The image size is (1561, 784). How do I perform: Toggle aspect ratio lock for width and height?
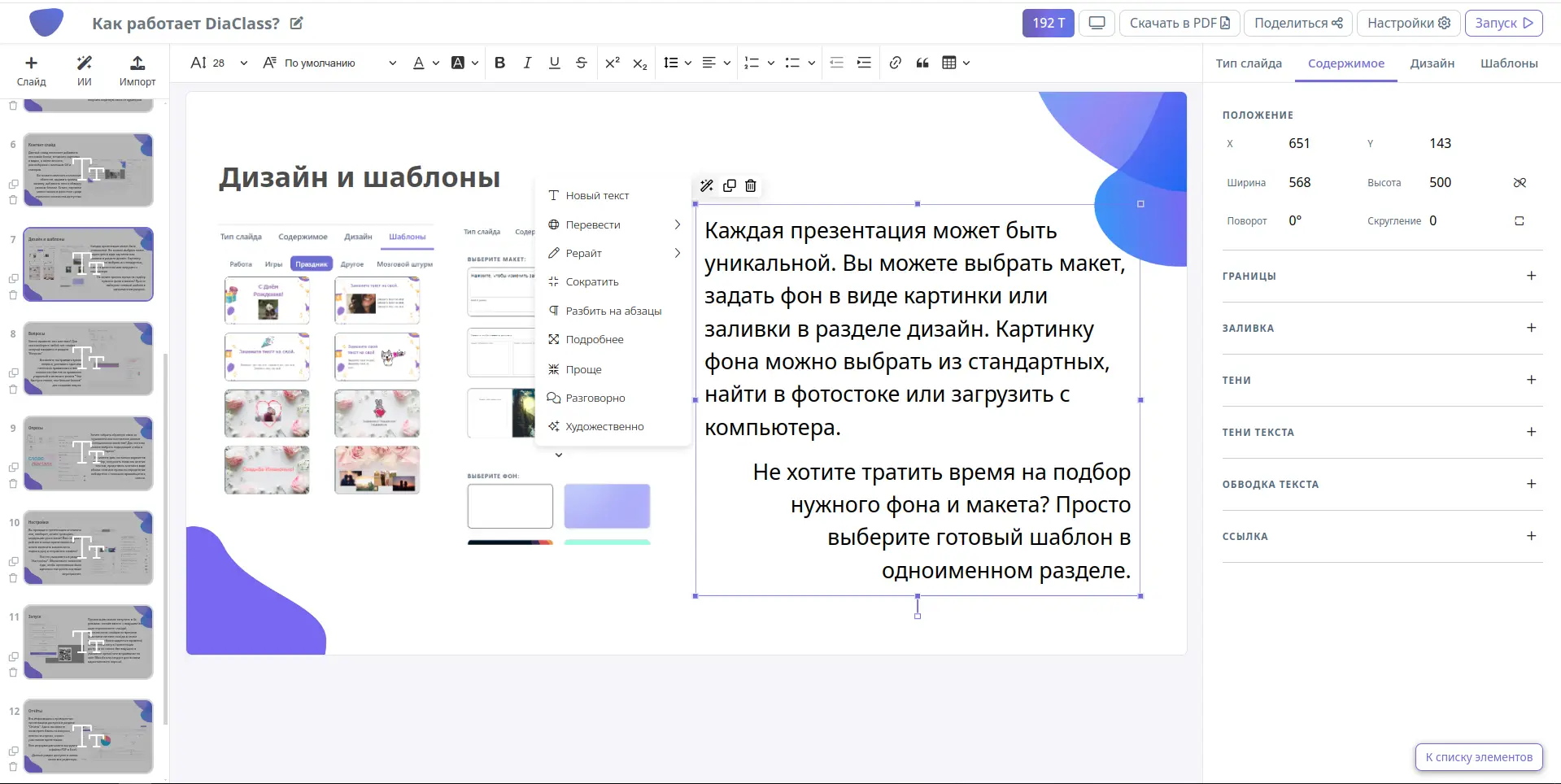tap(1519, 182)
